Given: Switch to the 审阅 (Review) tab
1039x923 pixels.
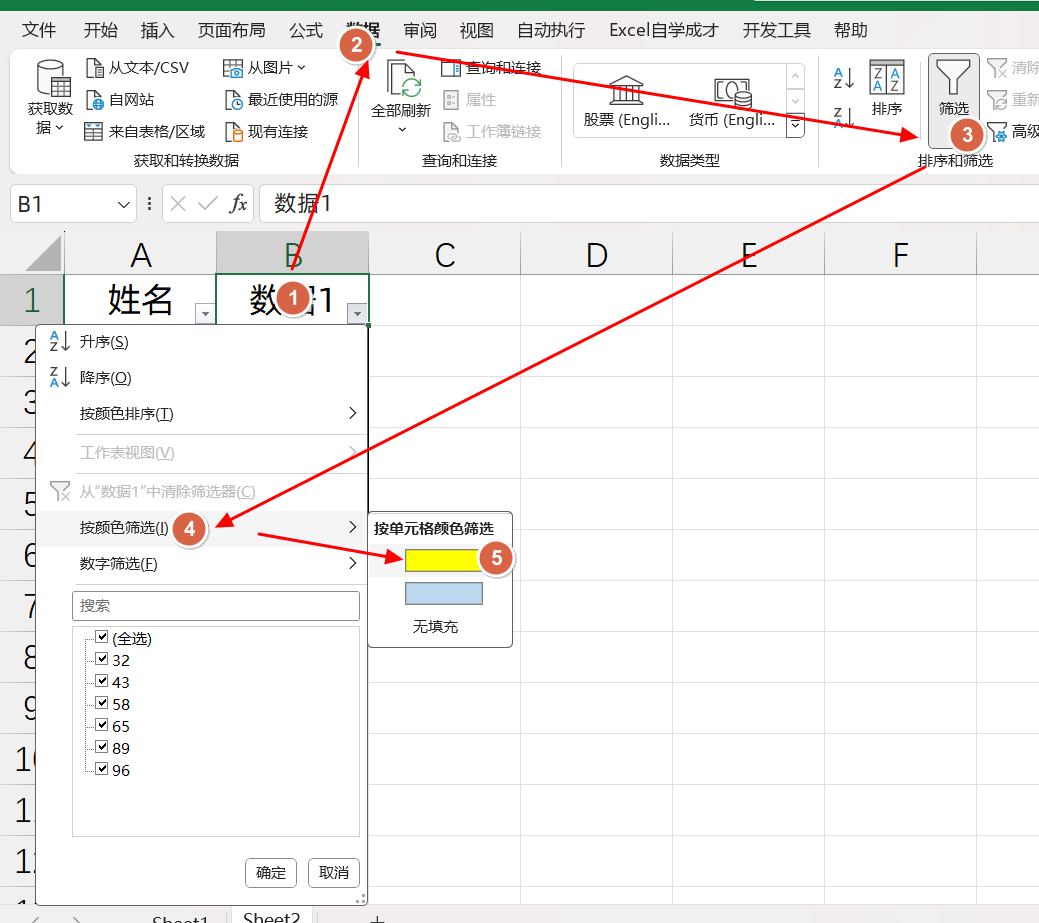Looking at the screenshot, I should (x=419, y=30).
